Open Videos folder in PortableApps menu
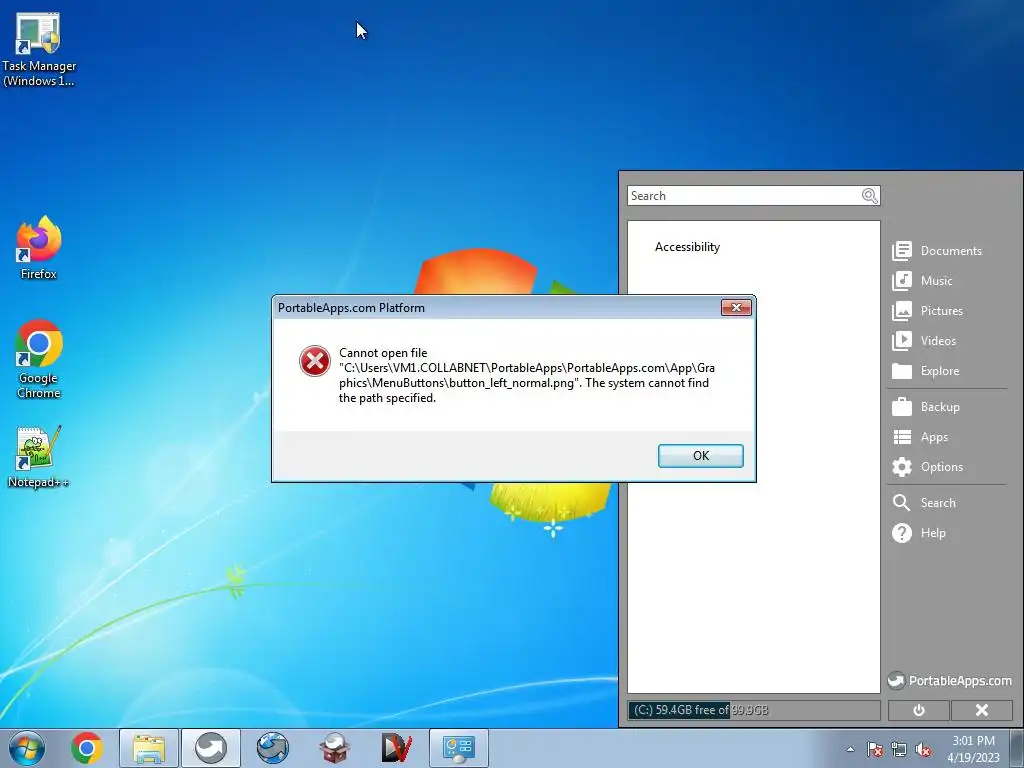The image size is (1024, 768). point(925,341)
